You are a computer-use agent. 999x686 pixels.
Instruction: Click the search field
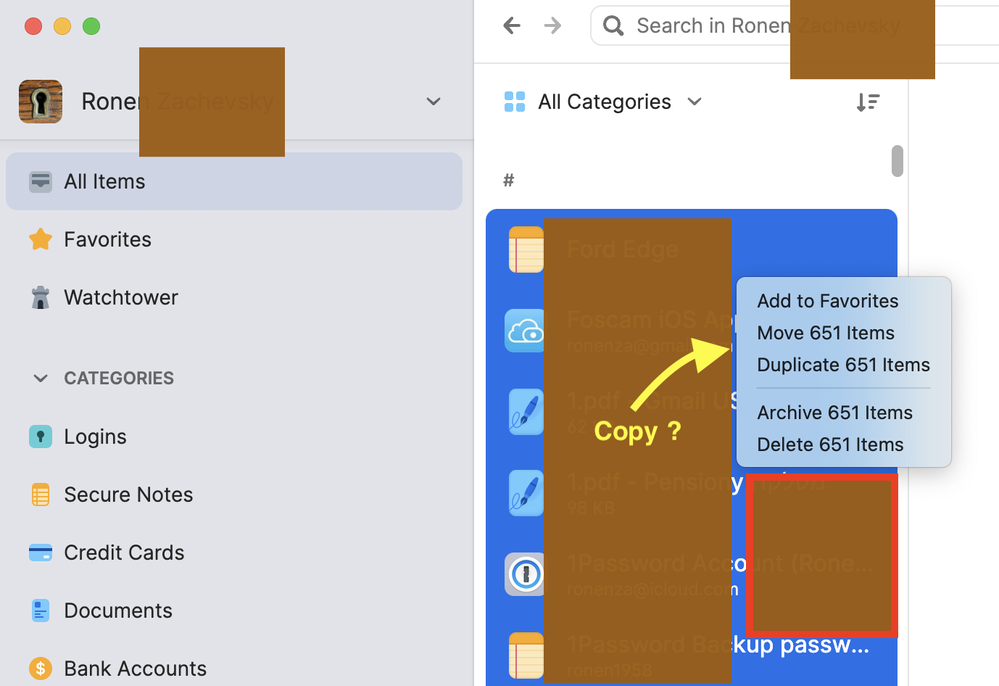click(710, 26)
